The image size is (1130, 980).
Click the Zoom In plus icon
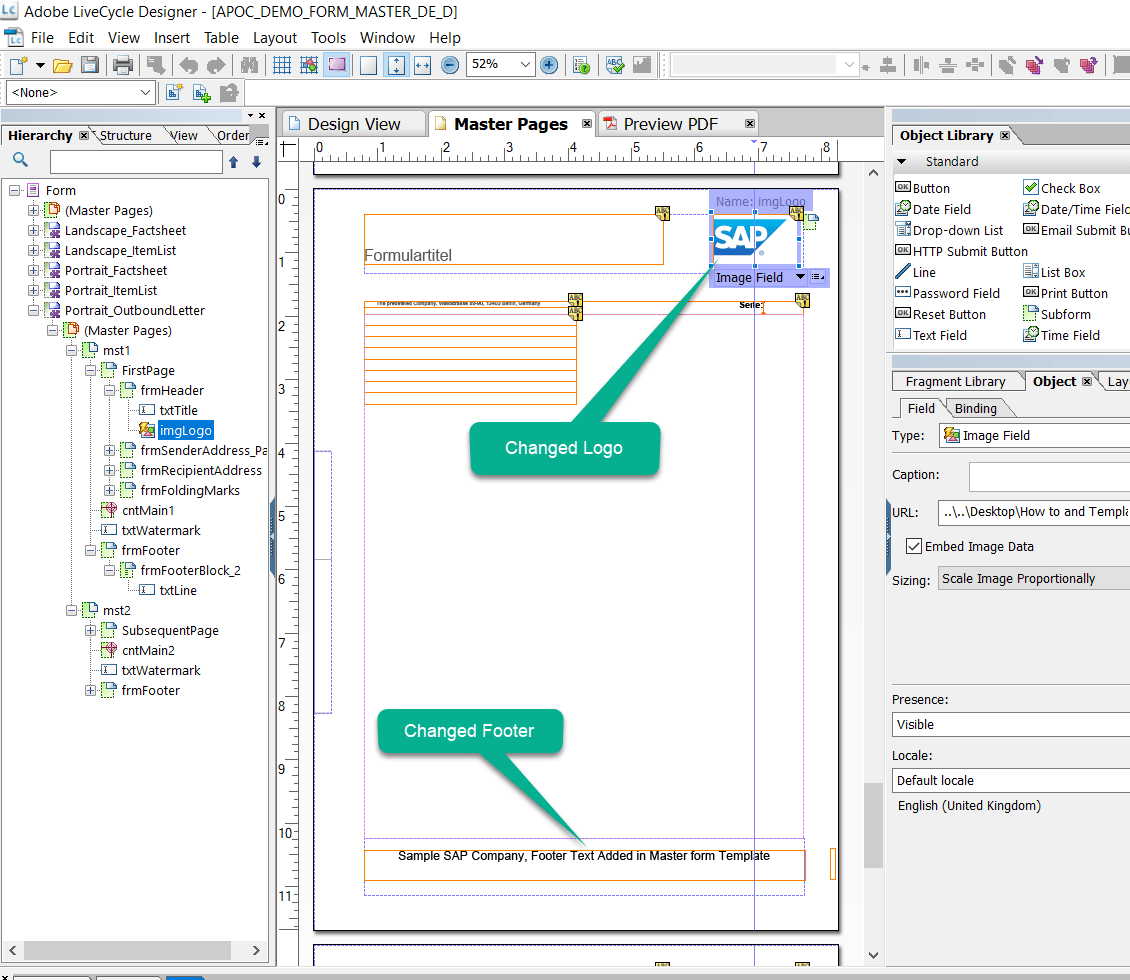[x=549, y=65]
